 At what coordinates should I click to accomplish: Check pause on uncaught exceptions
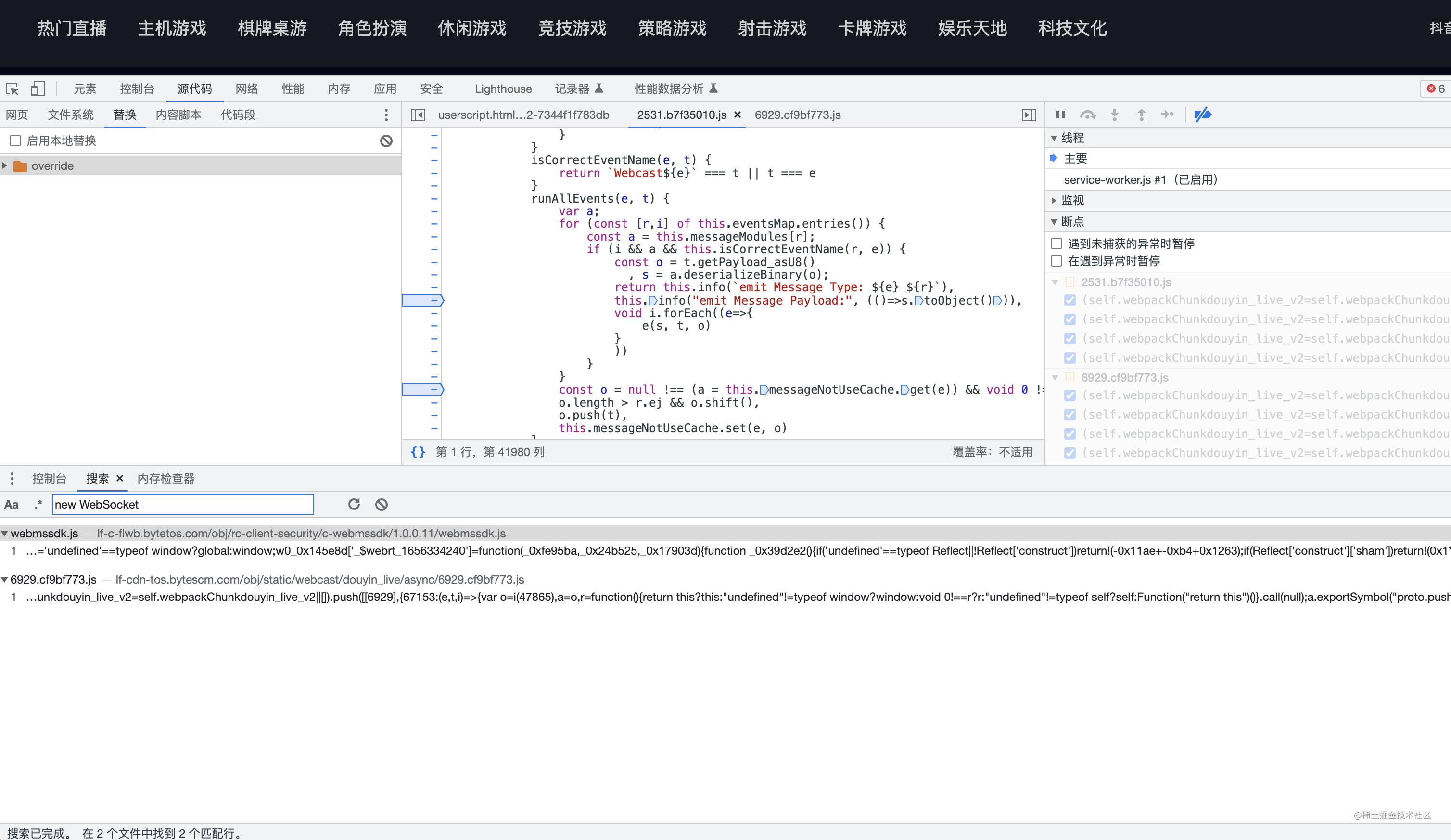click(x=1056, y=243)
